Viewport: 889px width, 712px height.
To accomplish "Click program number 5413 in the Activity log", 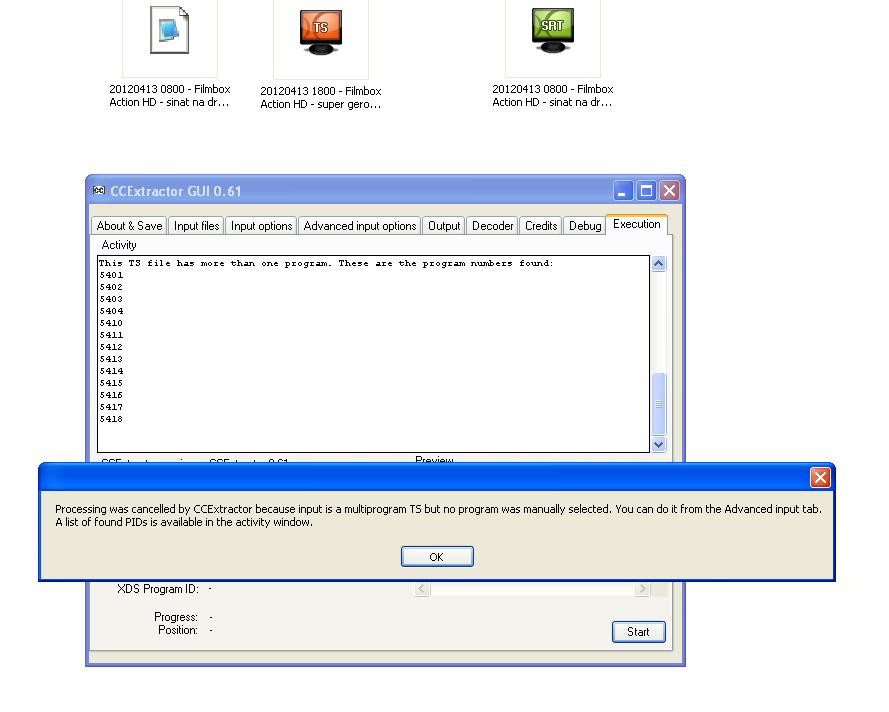I will [111, 359].
